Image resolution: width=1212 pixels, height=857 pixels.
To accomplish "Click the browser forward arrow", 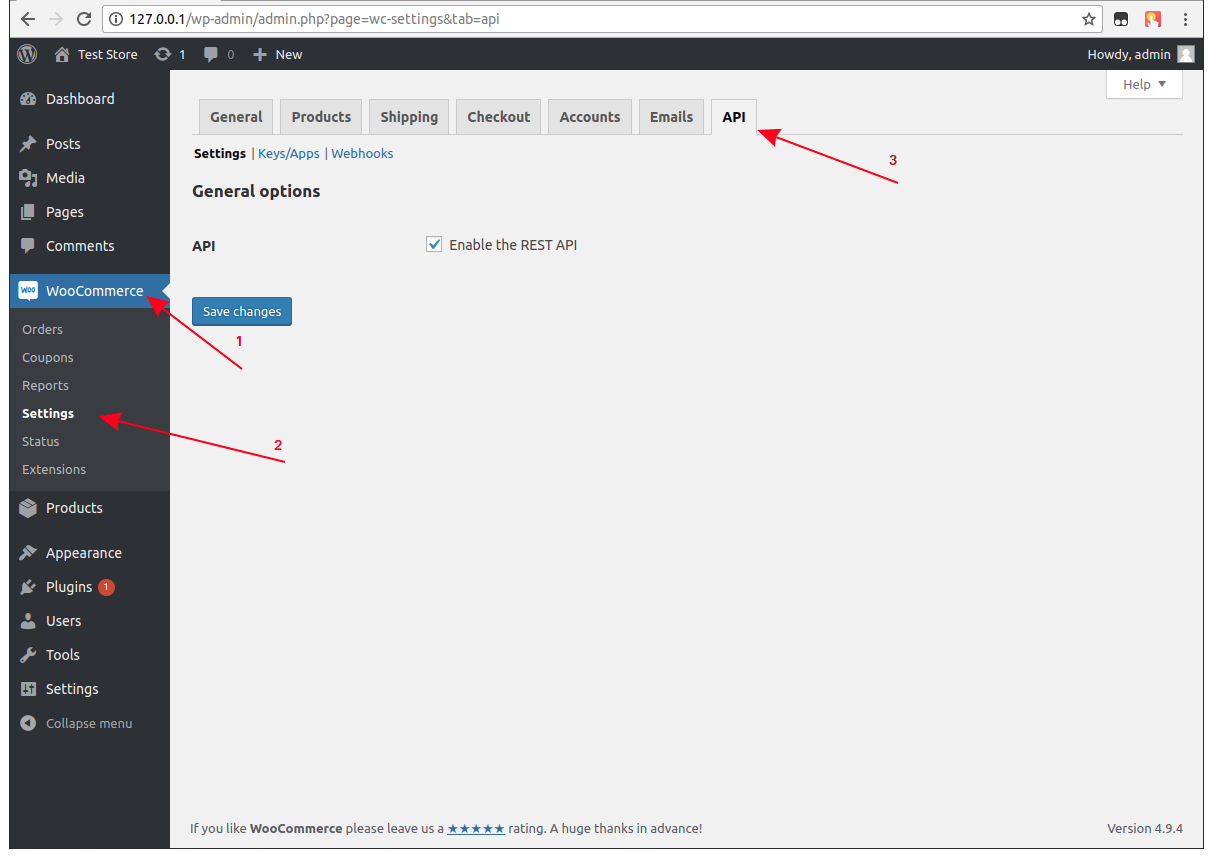I will pos(56,19).
